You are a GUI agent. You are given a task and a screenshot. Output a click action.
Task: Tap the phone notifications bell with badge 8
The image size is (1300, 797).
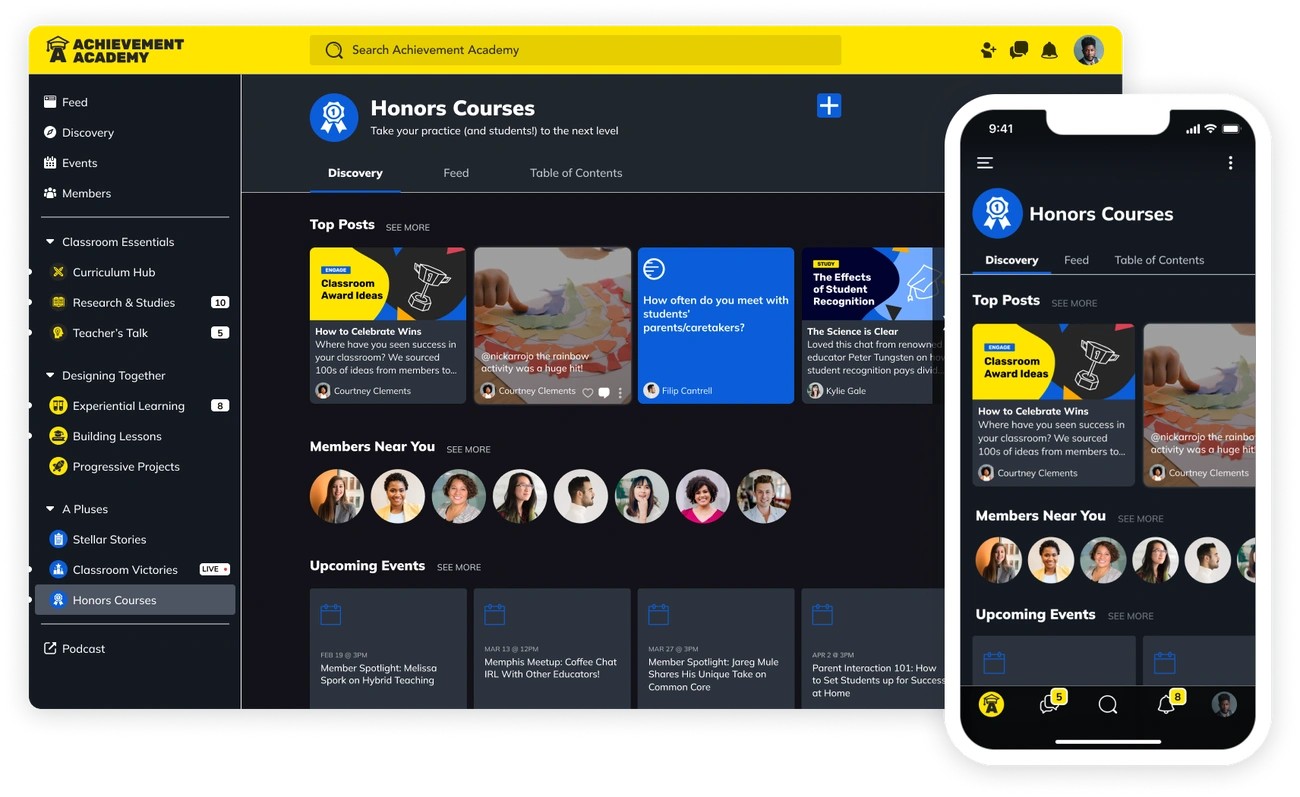pyautogui.click(x=1166, y=705)
